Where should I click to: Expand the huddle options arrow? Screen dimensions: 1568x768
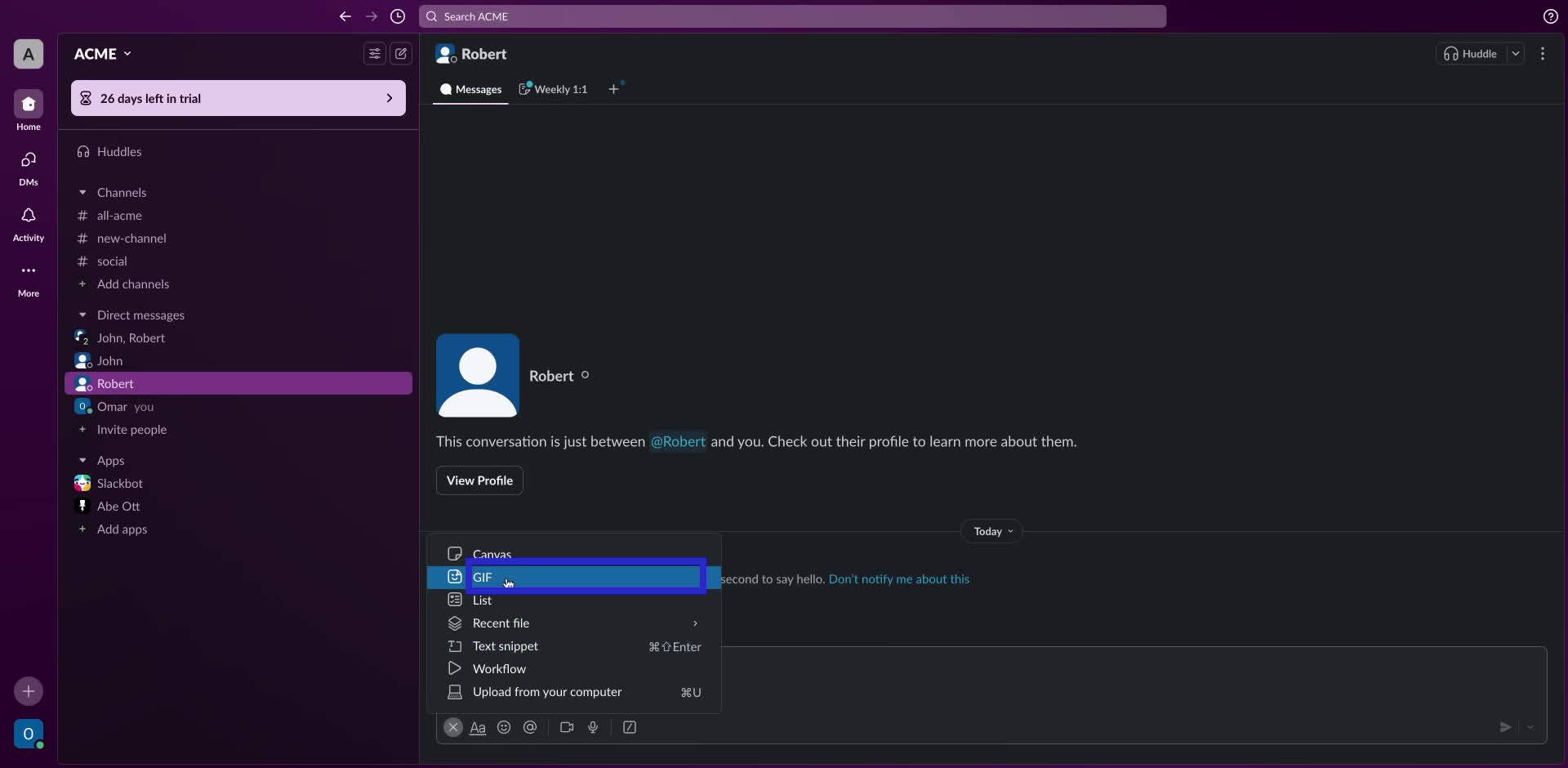[x=1517, y=53]
